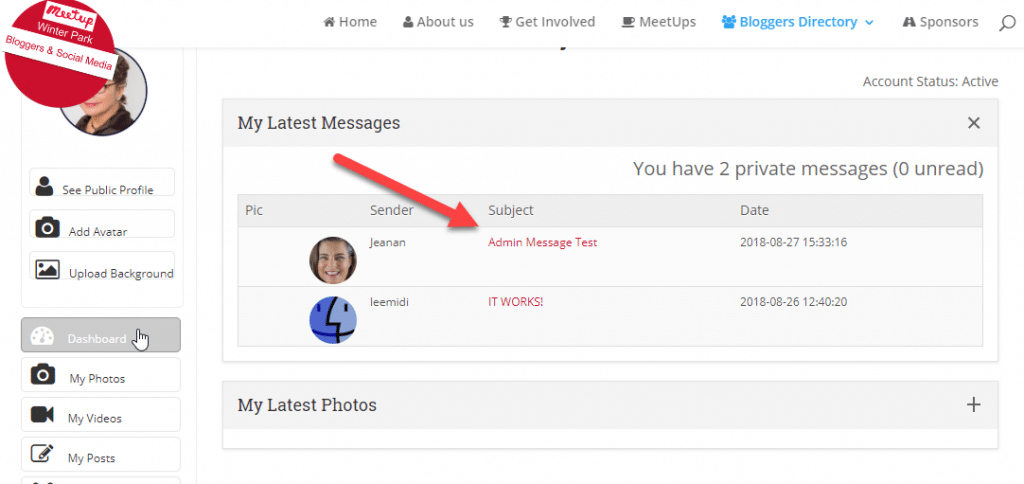This screenshot has width=1024, height=484.
Task: Click the My Latest Messages heading
Action: click(319, 123)
